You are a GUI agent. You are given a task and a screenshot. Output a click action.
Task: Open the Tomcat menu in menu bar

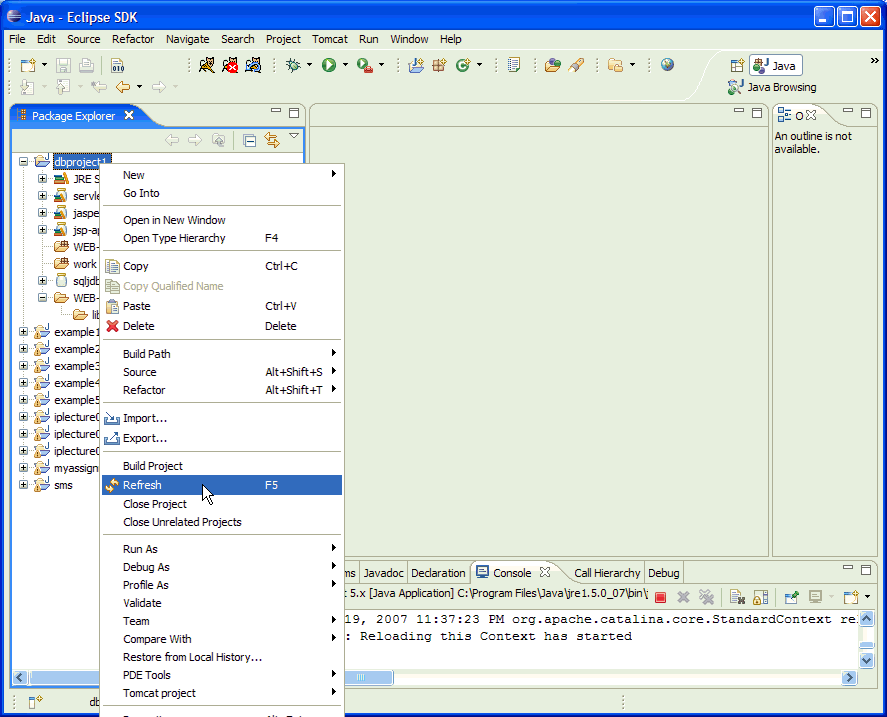click(x=329, y=39)
